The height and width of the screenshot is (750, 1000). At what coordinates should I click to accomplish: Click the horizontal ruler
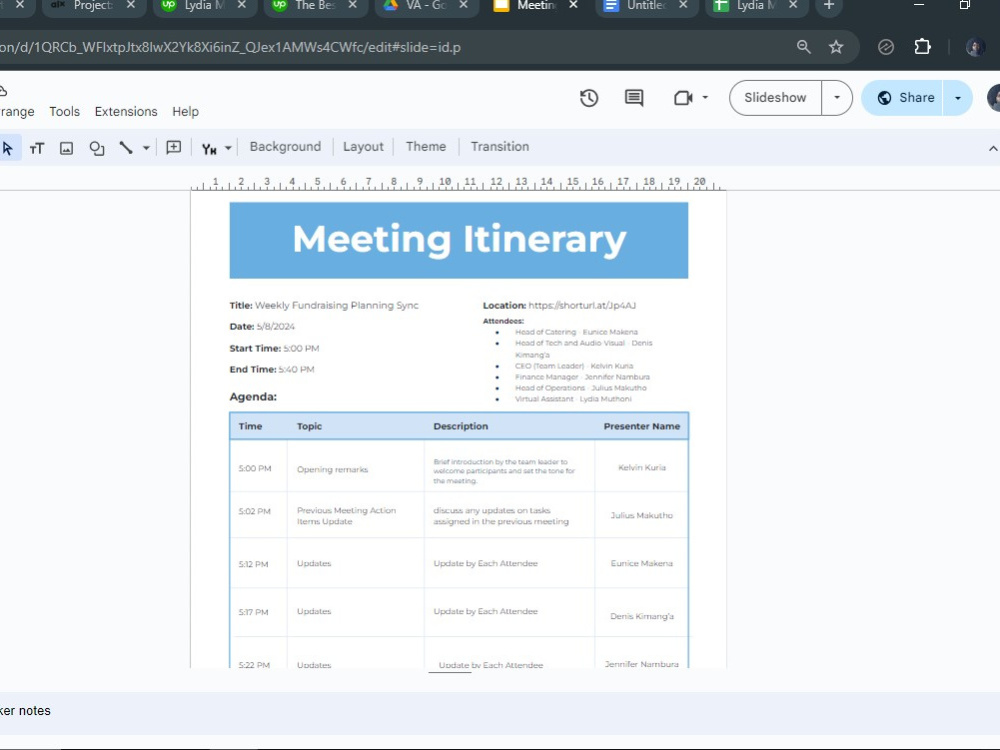[x=458, y=183]
